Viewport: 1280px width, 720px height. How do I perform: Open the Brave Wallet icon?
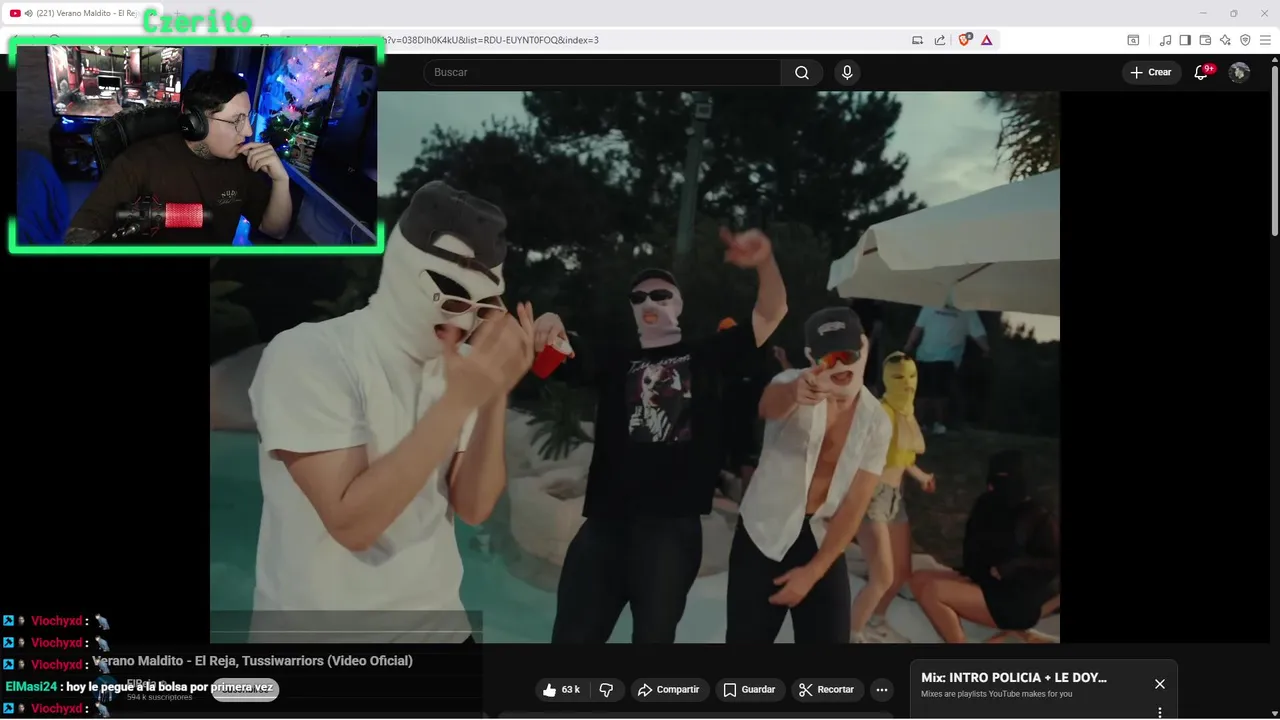1205,40
